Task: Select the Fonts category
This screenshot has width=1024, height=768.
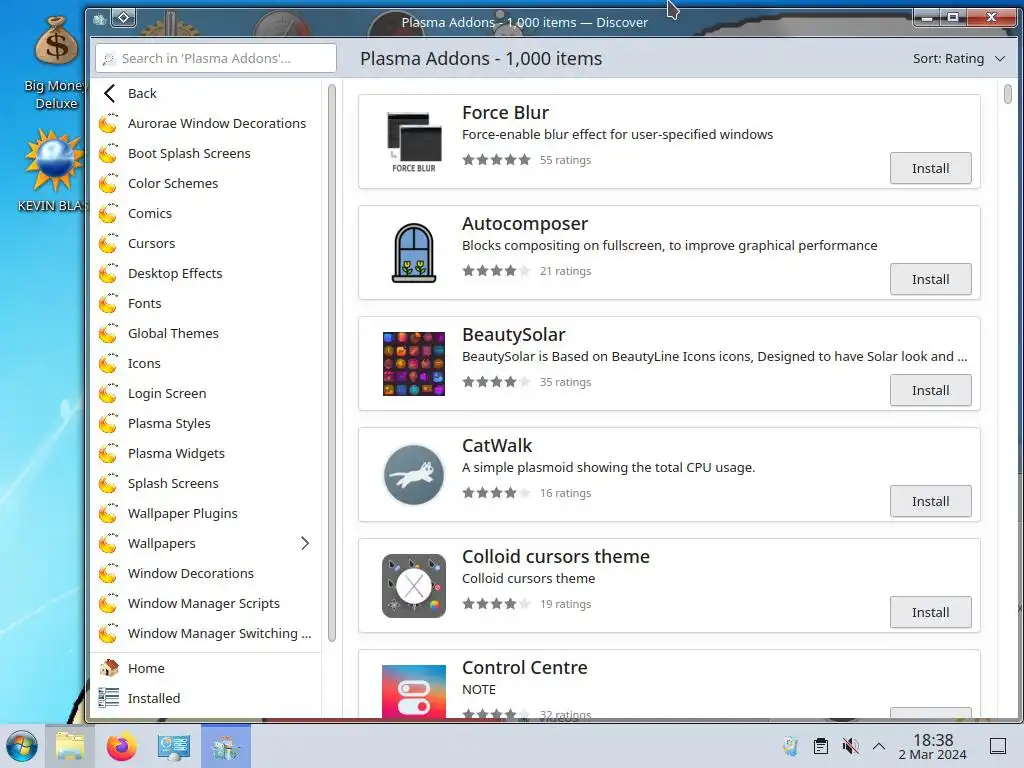Action: [206, 304]
